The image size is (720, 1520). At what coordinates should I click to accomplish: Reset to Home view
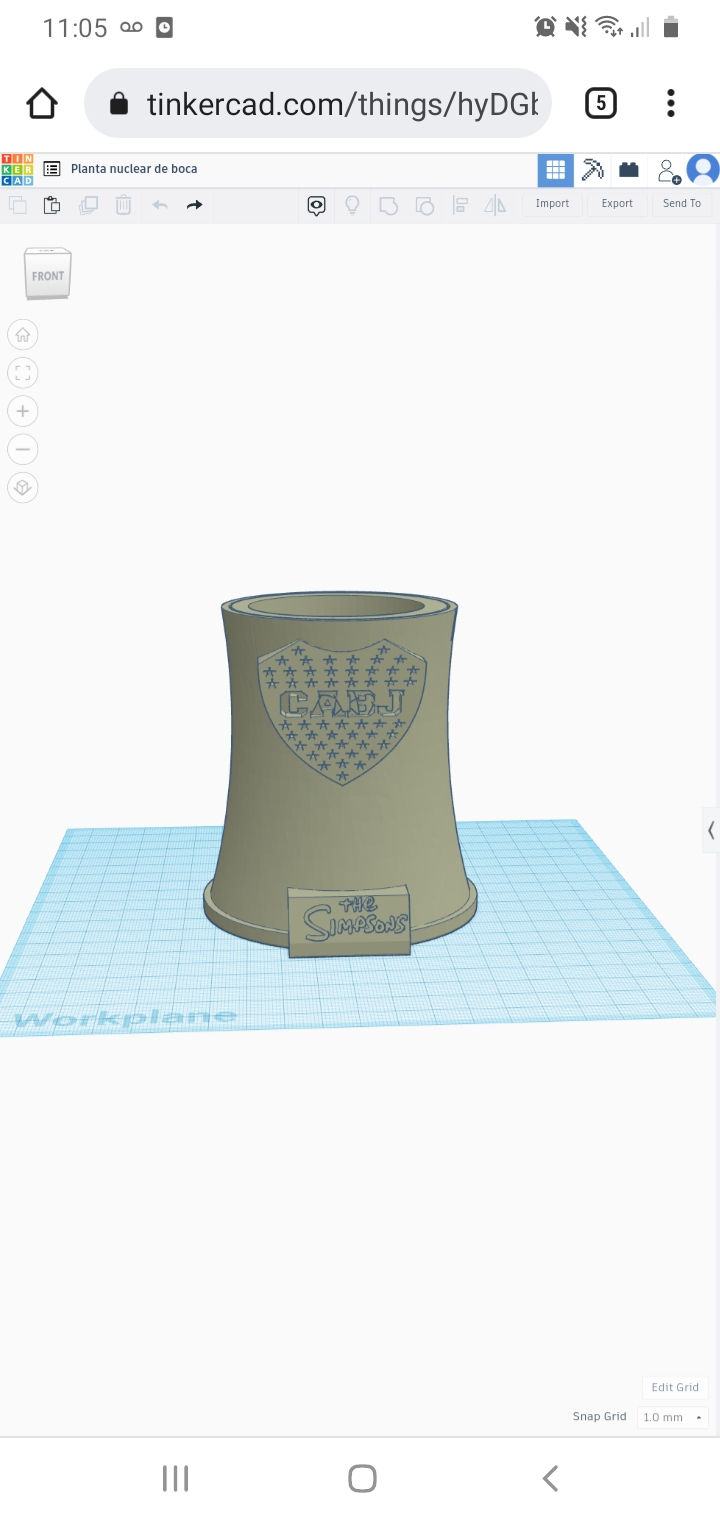(x=23, y=334)
